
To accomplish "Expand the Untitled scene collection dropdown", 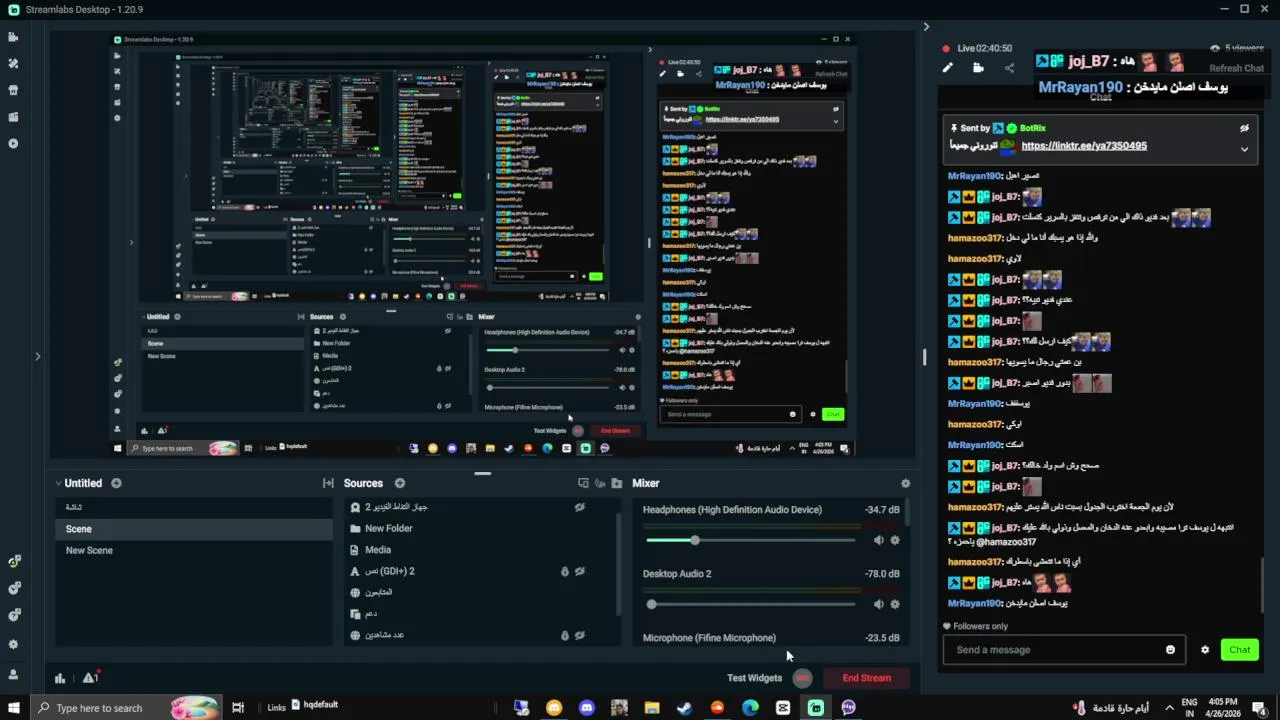I will tap(58, 483).
